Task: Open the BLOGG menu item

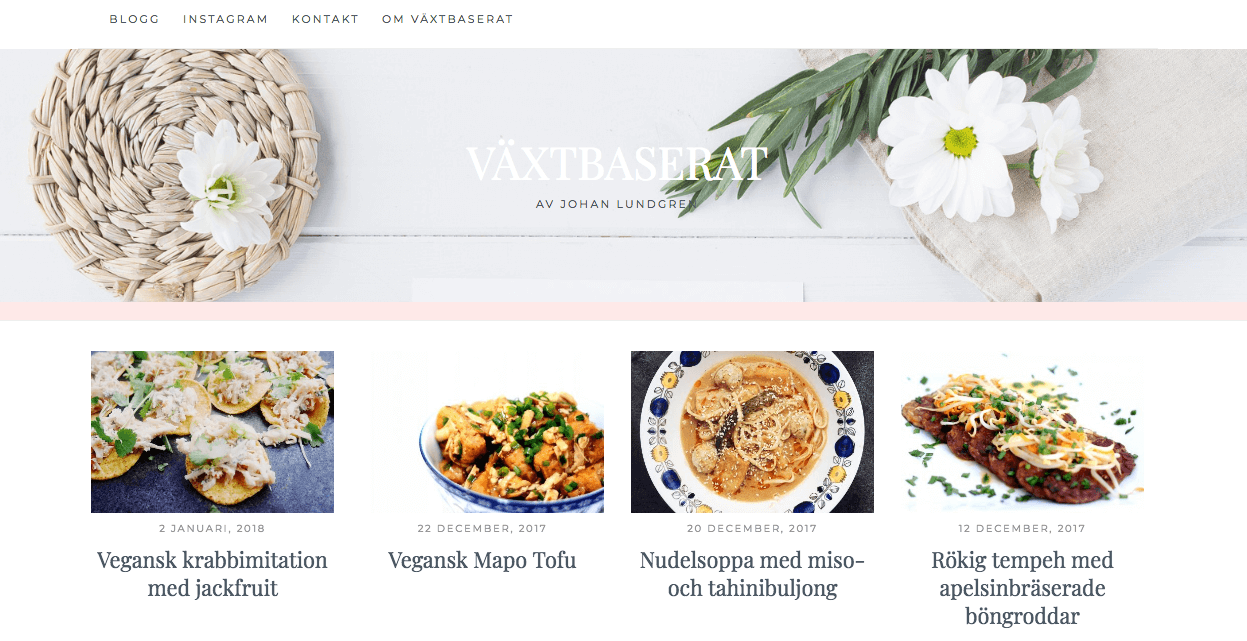Action: [134, 19]
